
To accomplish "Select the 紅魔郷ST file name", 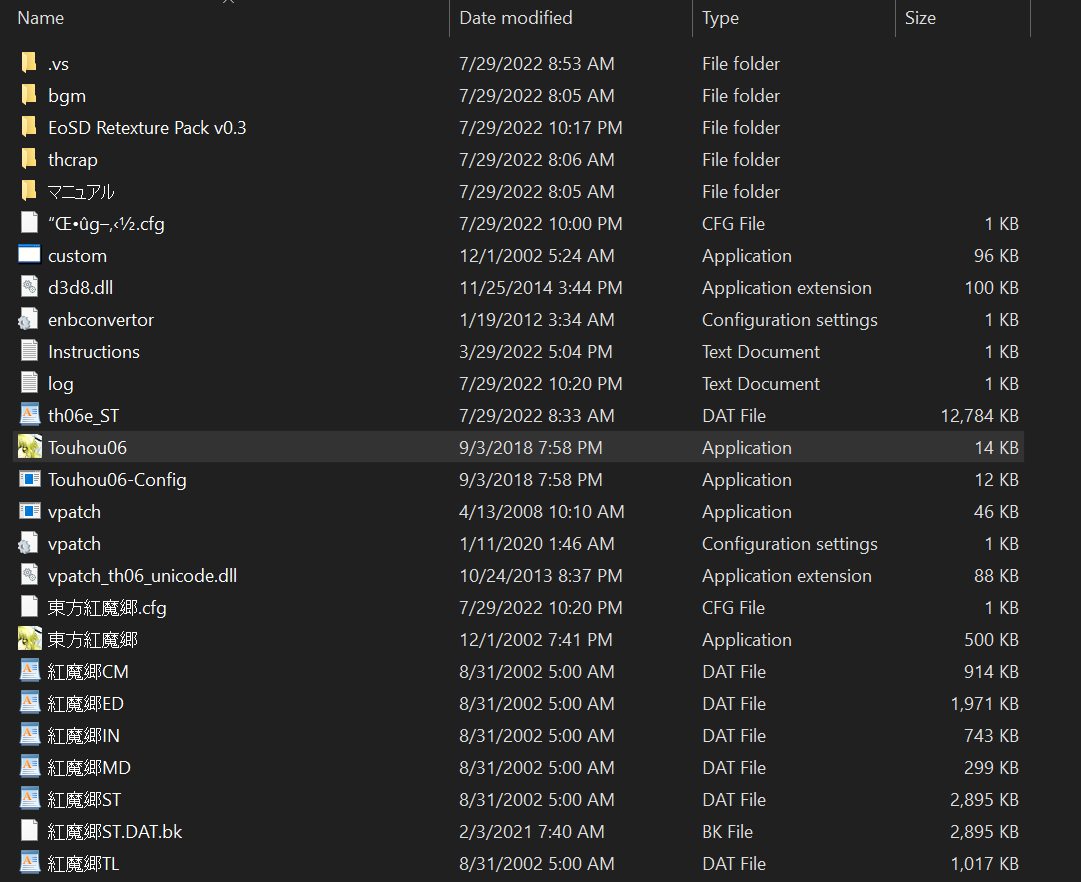I will point(84,800).
